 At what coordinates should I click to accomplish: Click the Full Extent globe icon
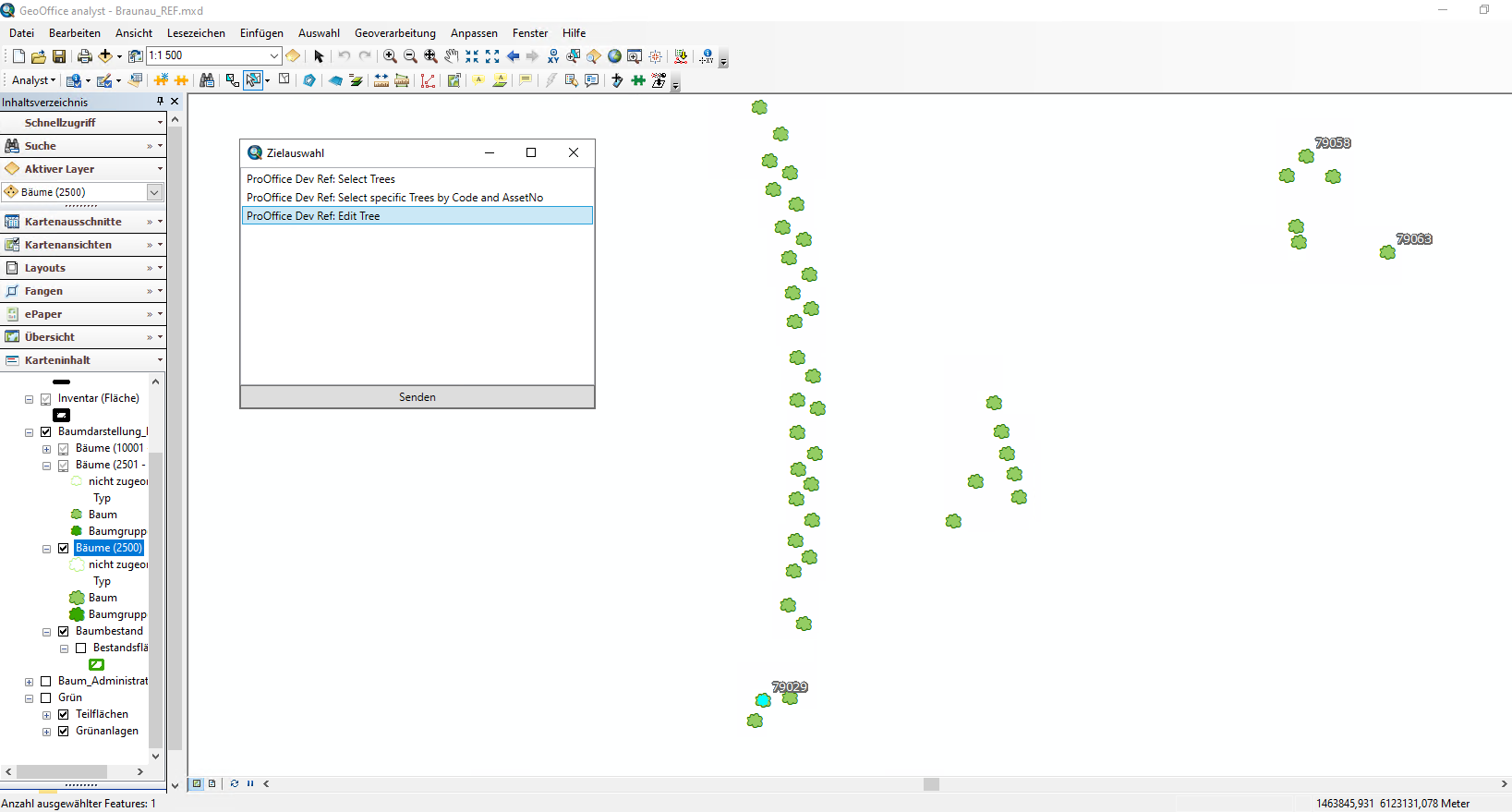tap(614, 56)
